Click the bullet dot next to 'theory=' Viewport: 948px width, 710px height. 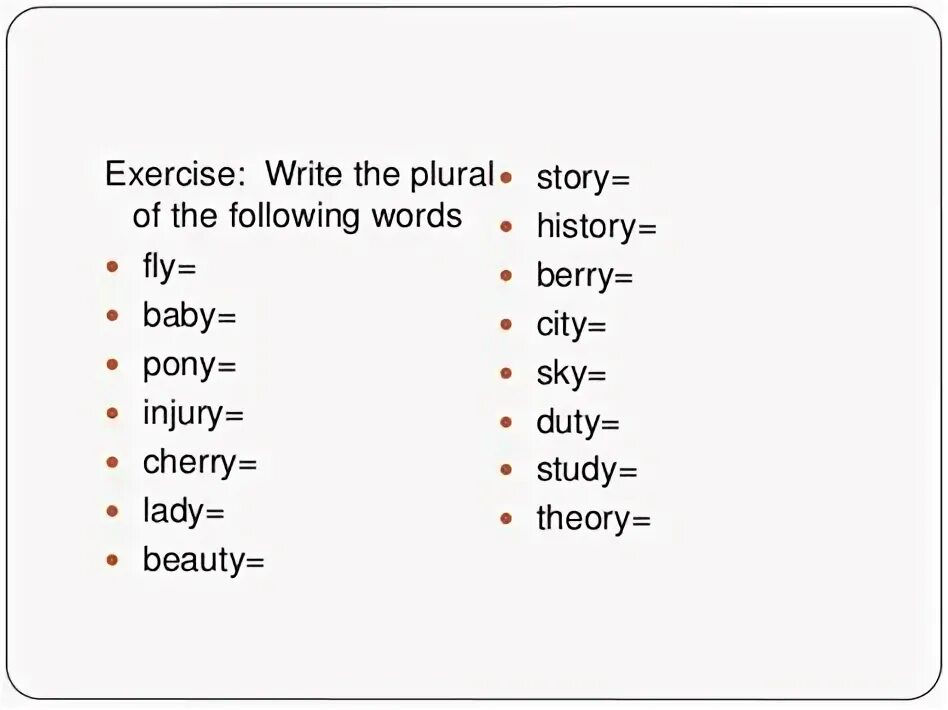pos(506,518)
